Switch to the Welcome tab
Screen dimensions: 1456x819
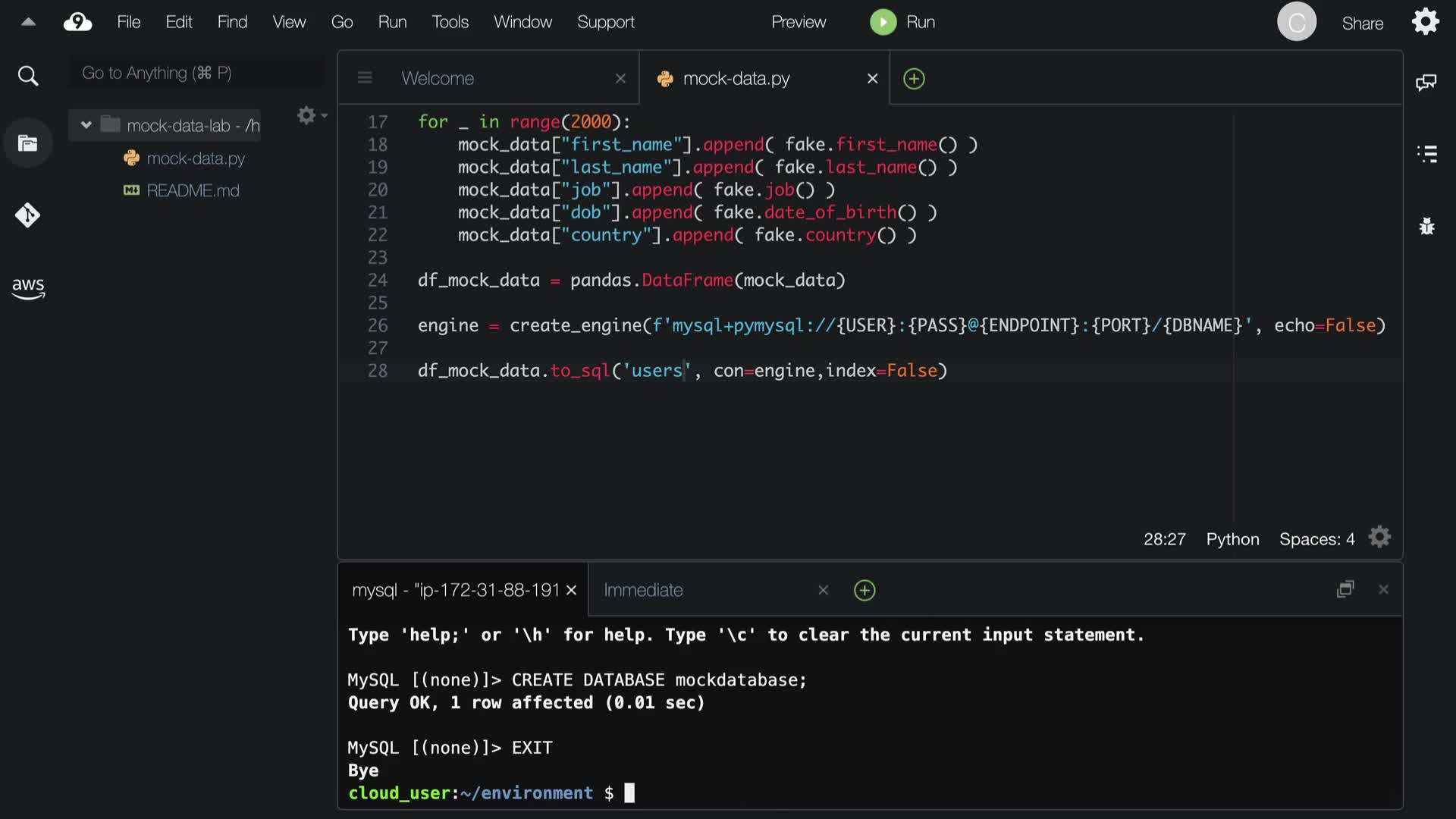tap(438, 78)
